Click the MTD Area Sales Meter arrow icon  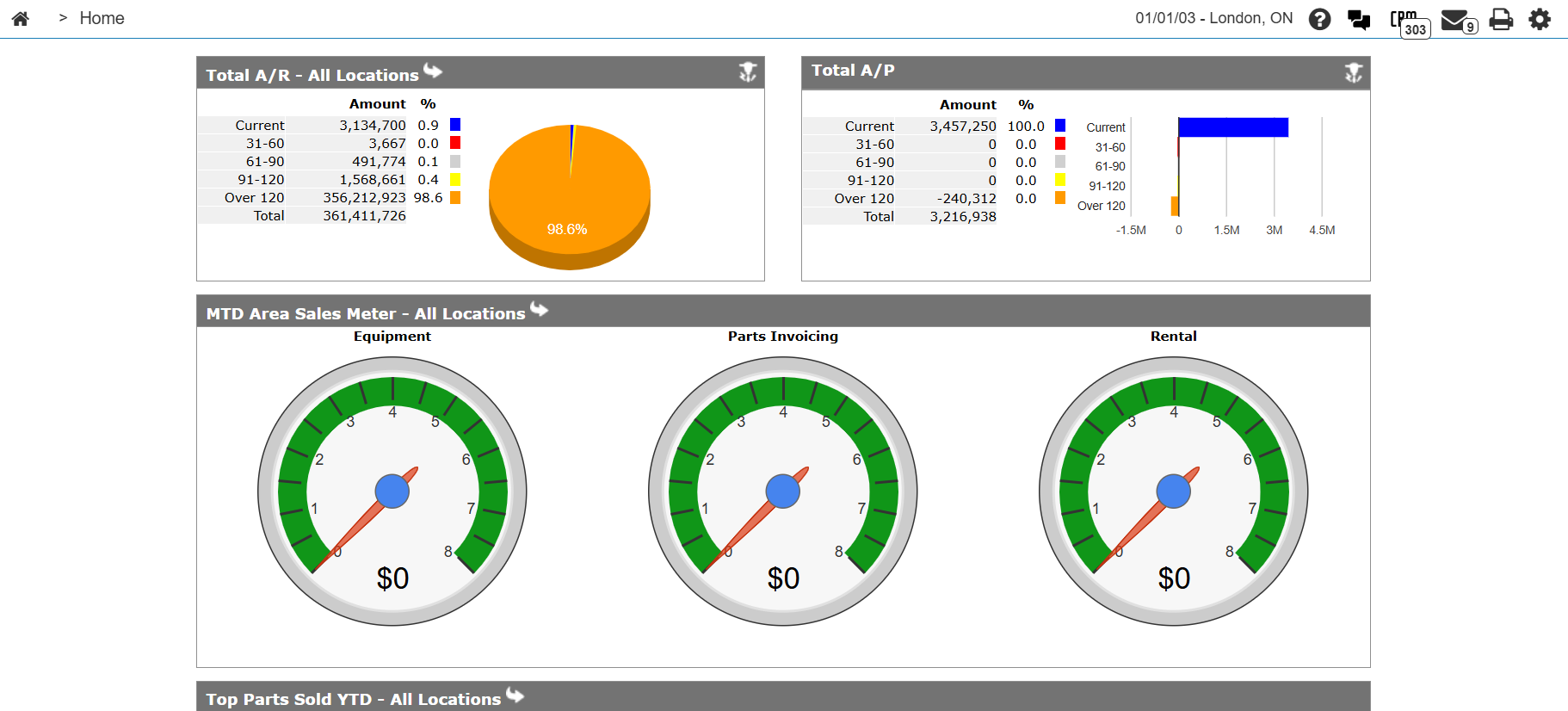tap(540, 310)
